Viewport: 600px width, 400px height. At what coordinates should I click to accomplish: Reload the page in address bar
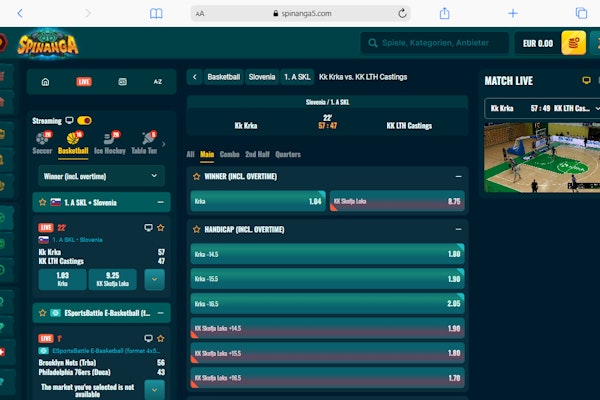click(x=402, y=13)
